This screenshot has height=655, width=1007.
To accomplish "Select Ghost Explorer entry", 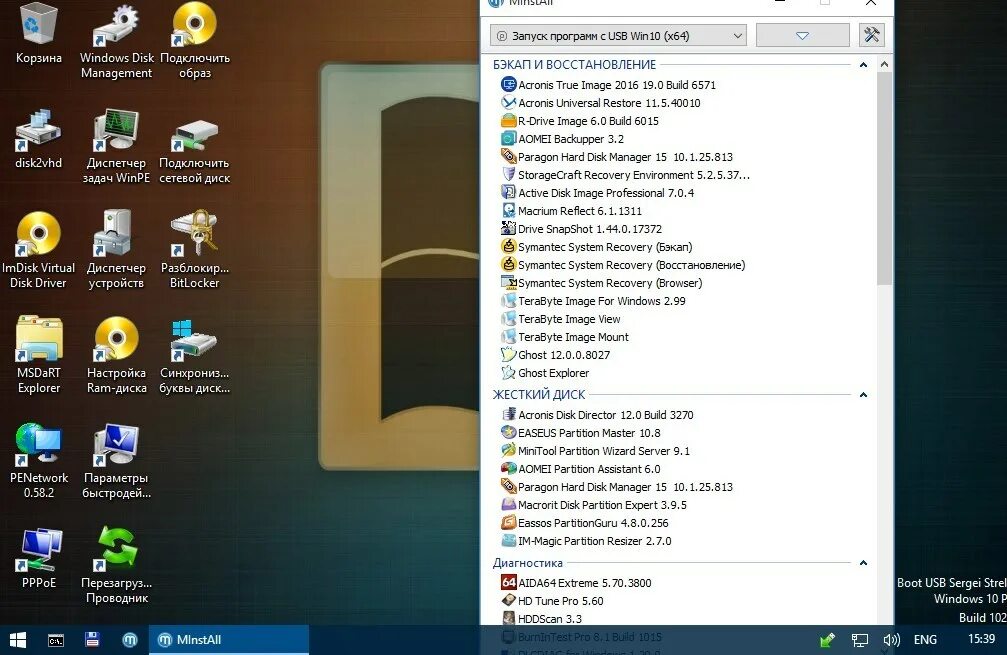I will coord(545,372).
